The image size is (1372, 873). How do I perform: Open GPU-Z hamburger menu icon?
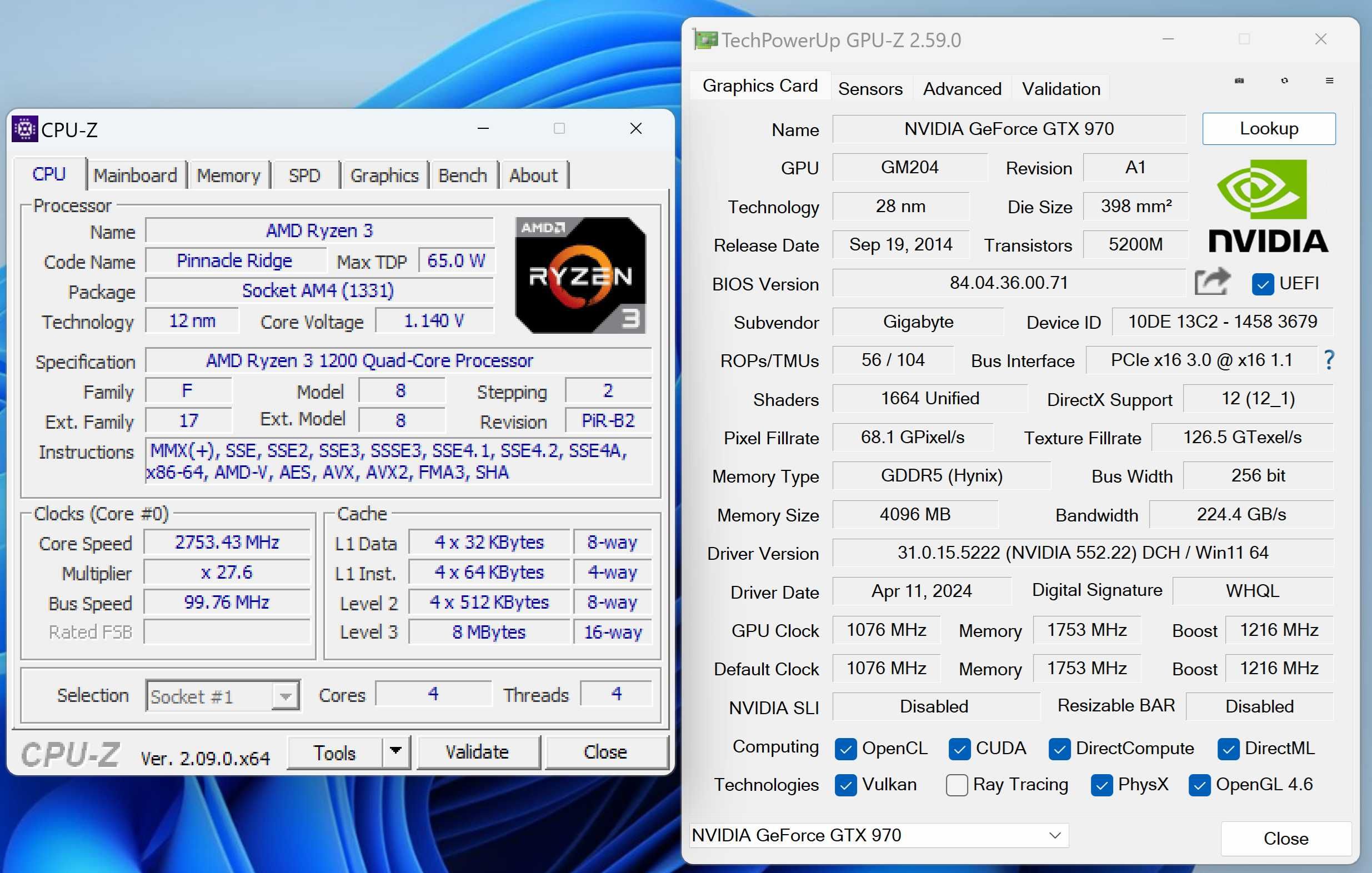click(1329, 81)
